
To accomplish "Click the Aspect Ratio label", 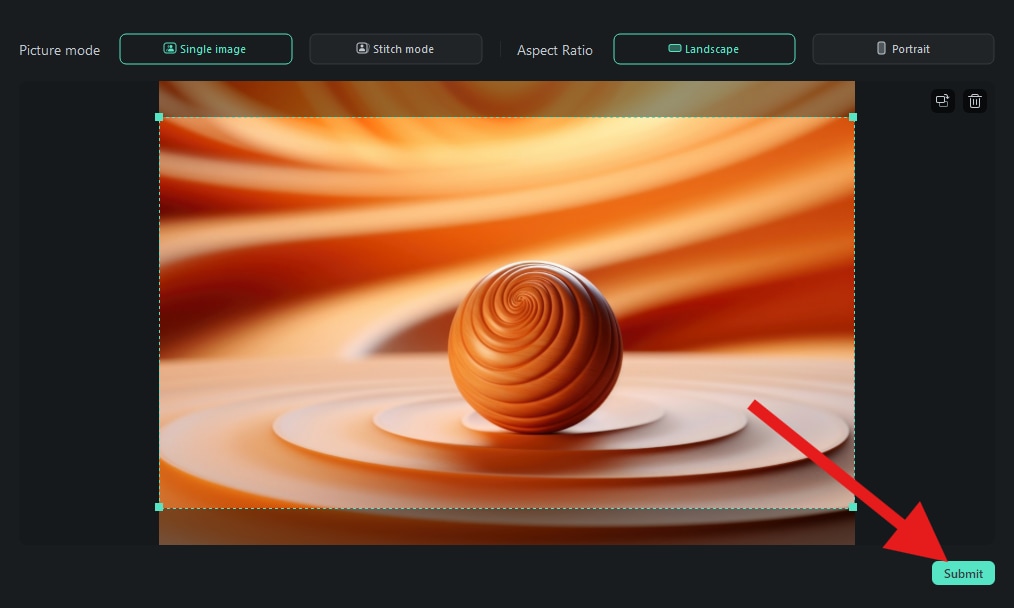I will coord(555,50).
